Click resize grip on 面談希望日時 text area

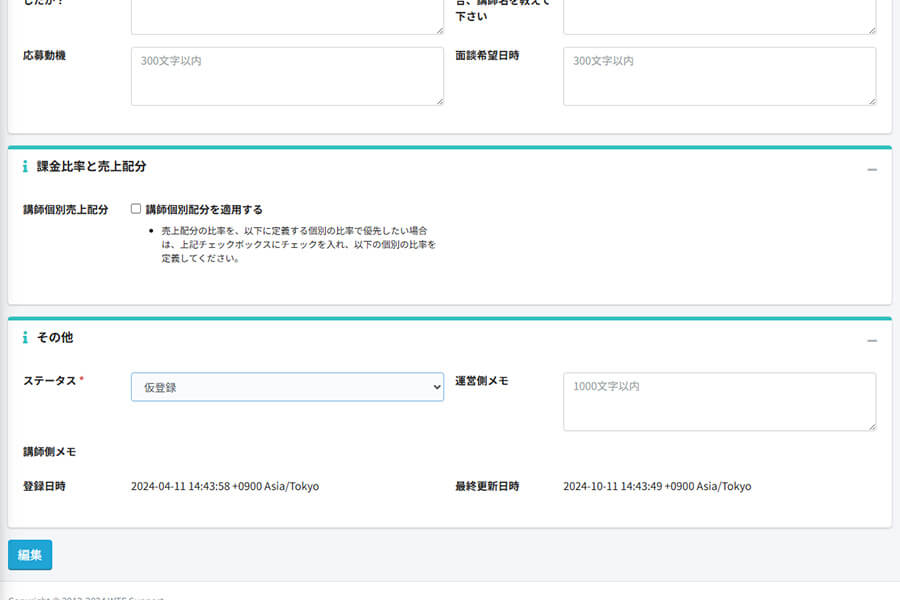870,100
